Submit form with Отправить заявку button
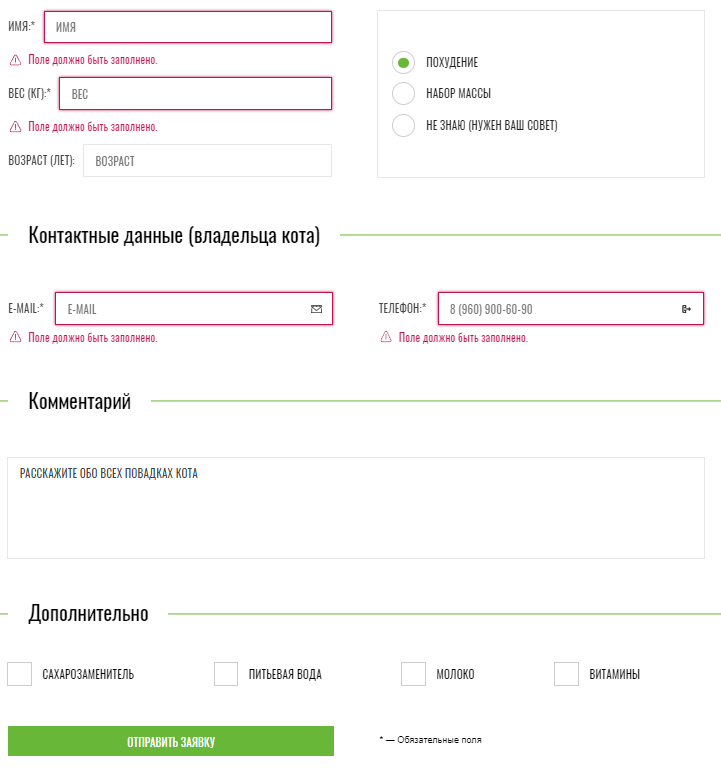 click(x=171, y=741)
